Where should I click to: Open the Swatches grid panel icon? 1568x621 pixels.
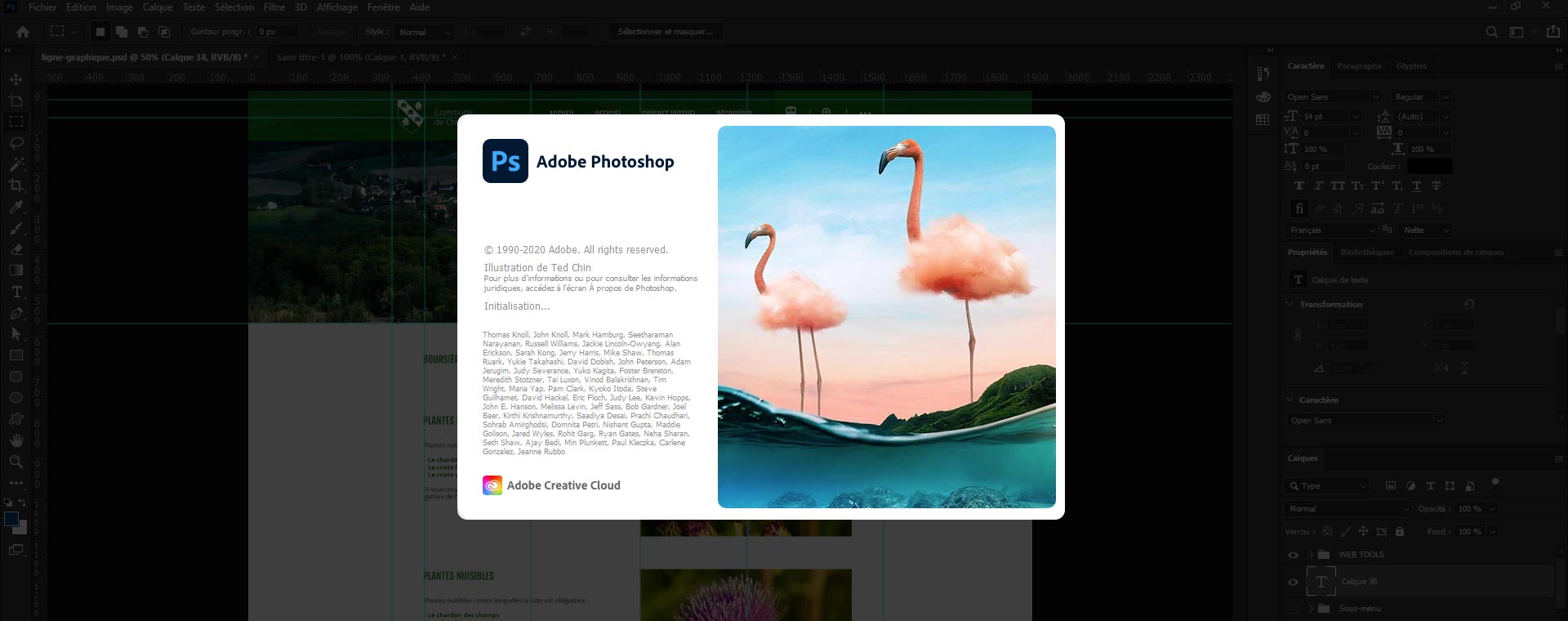click(1263, 119)
